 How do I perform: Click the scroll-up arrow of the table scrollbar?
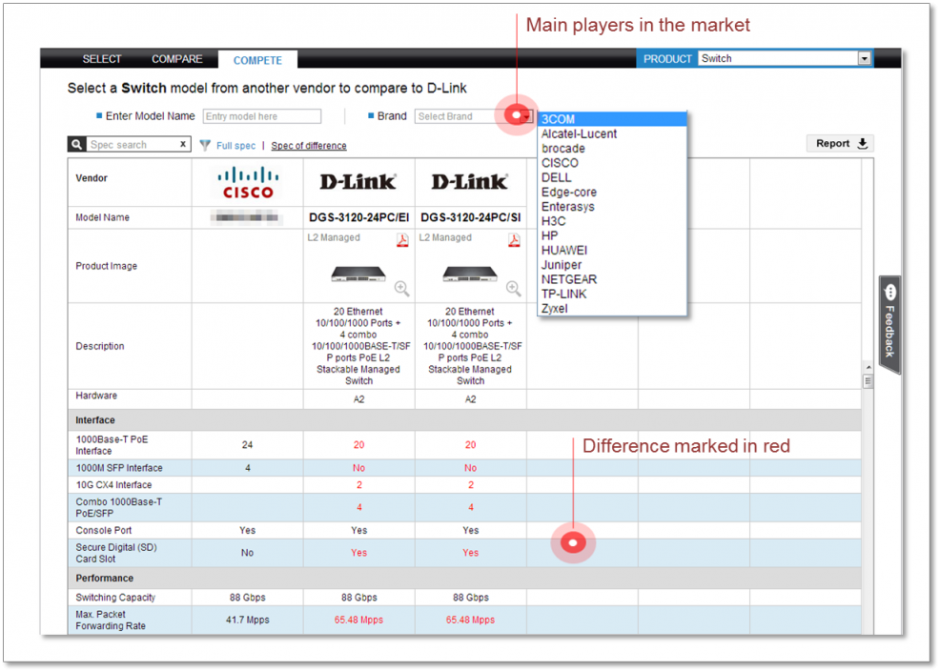click(x=867, y=367)
